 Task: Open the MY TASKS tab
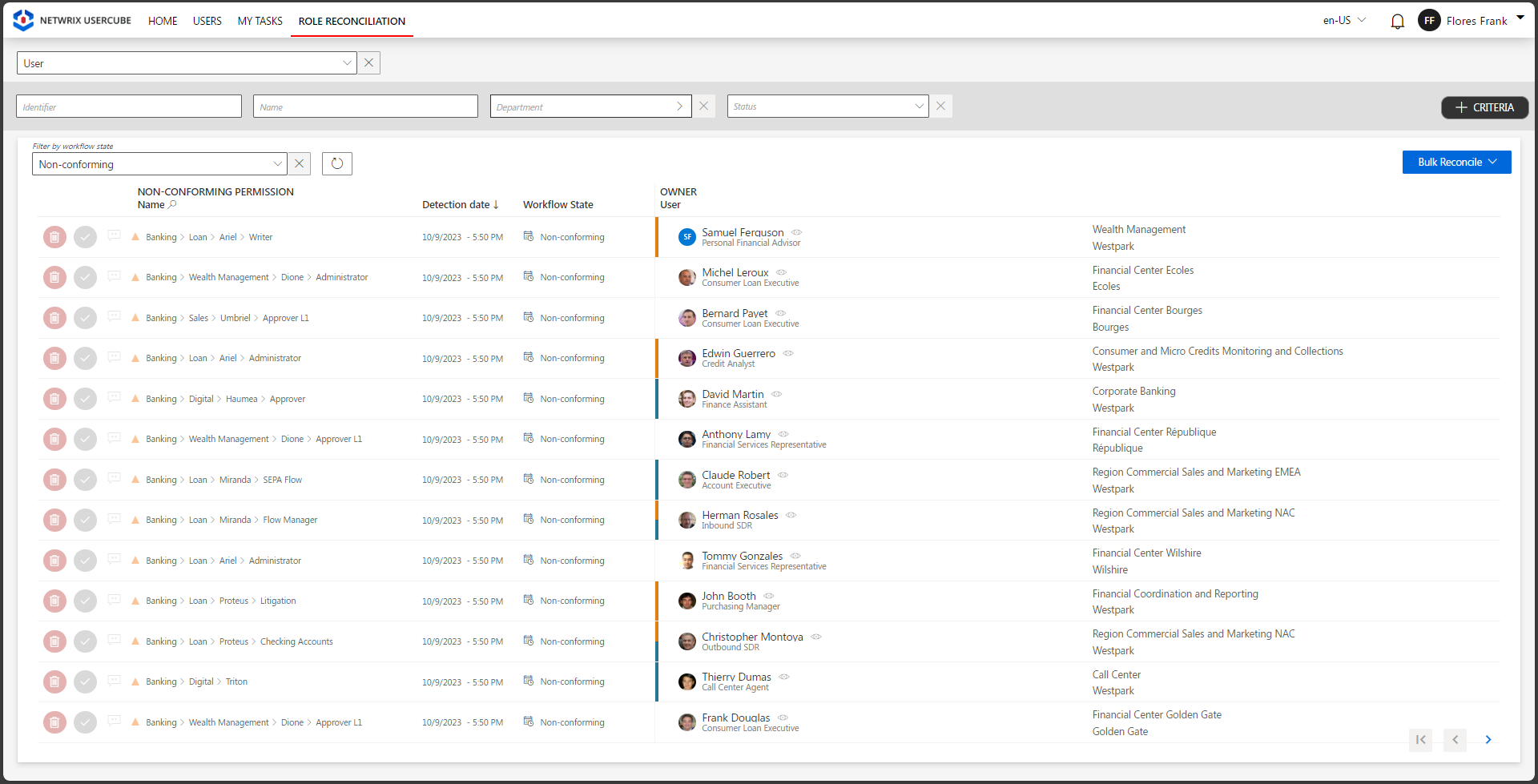pos(260,21)
